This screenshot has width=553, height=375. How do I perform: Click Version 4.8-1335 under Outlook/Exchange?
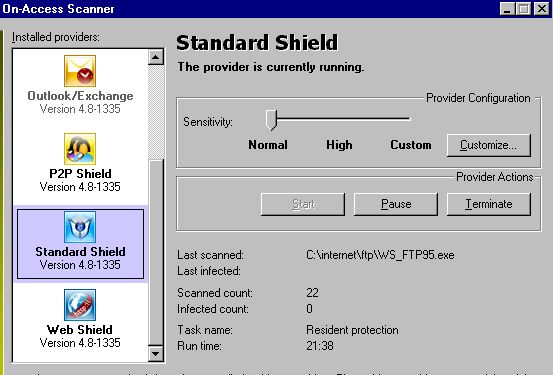80,109
